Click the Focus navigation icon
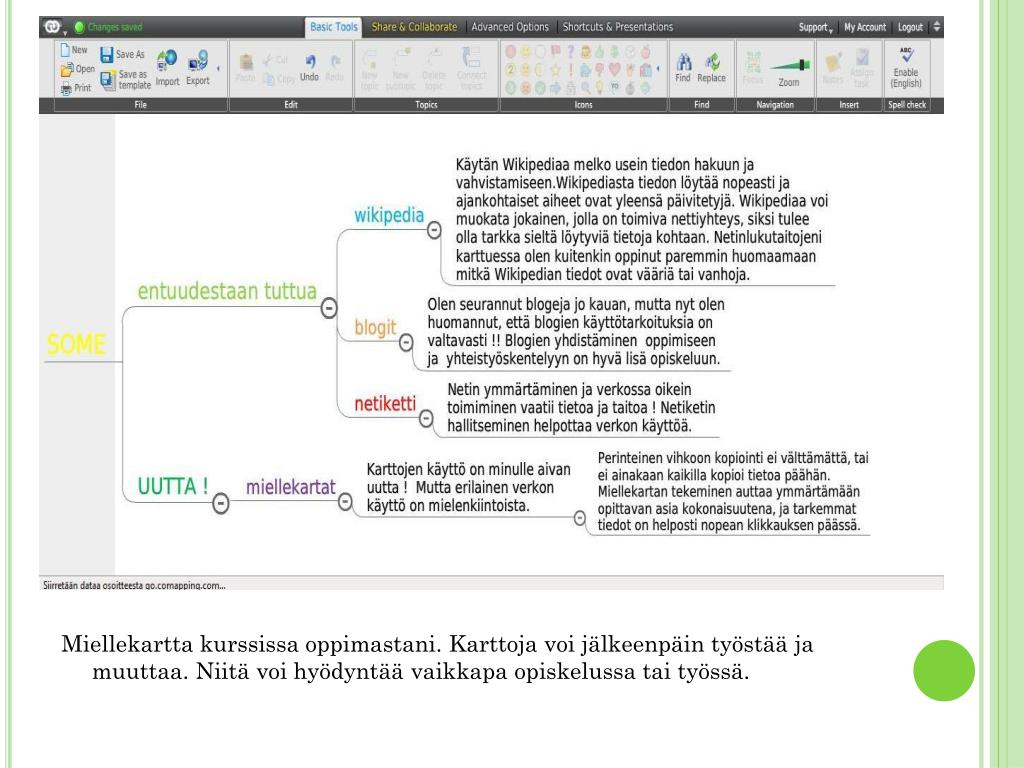The width and height of the screenshot is (1024, 768). click(753, 63)
